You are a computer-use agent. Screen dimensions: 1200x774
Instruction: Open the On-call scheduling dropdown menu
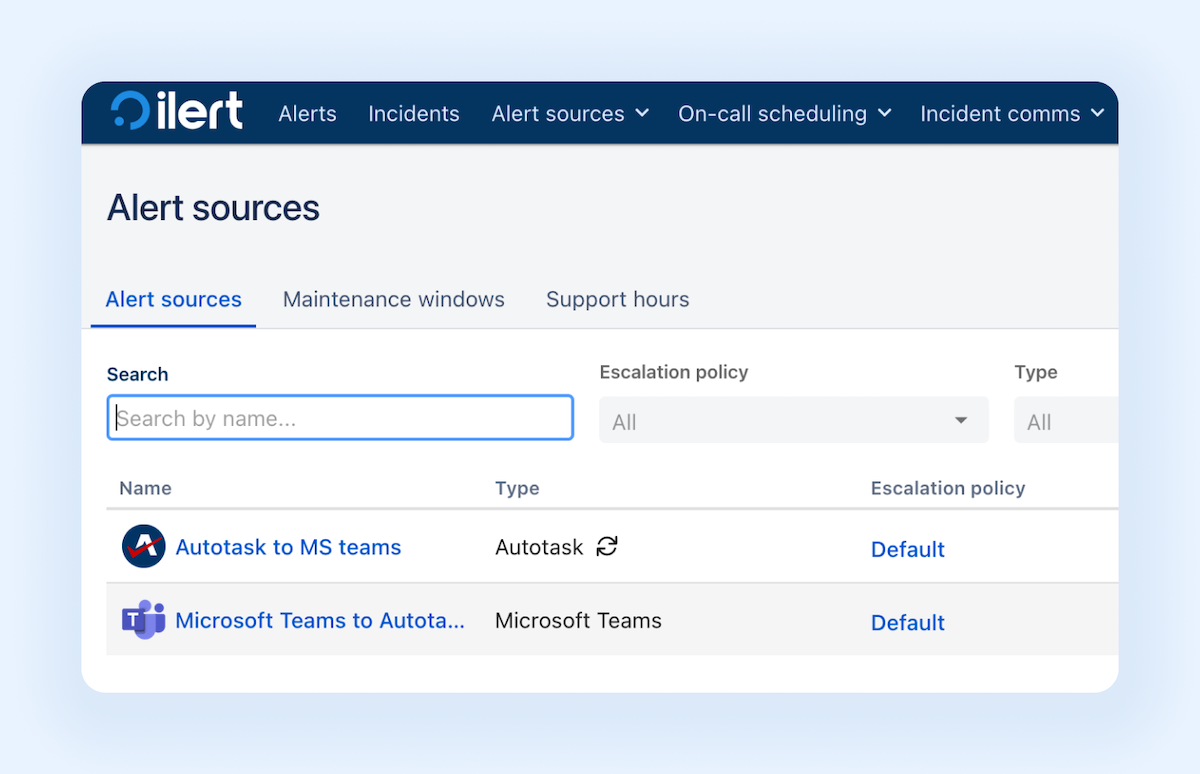tap(784, 113)
